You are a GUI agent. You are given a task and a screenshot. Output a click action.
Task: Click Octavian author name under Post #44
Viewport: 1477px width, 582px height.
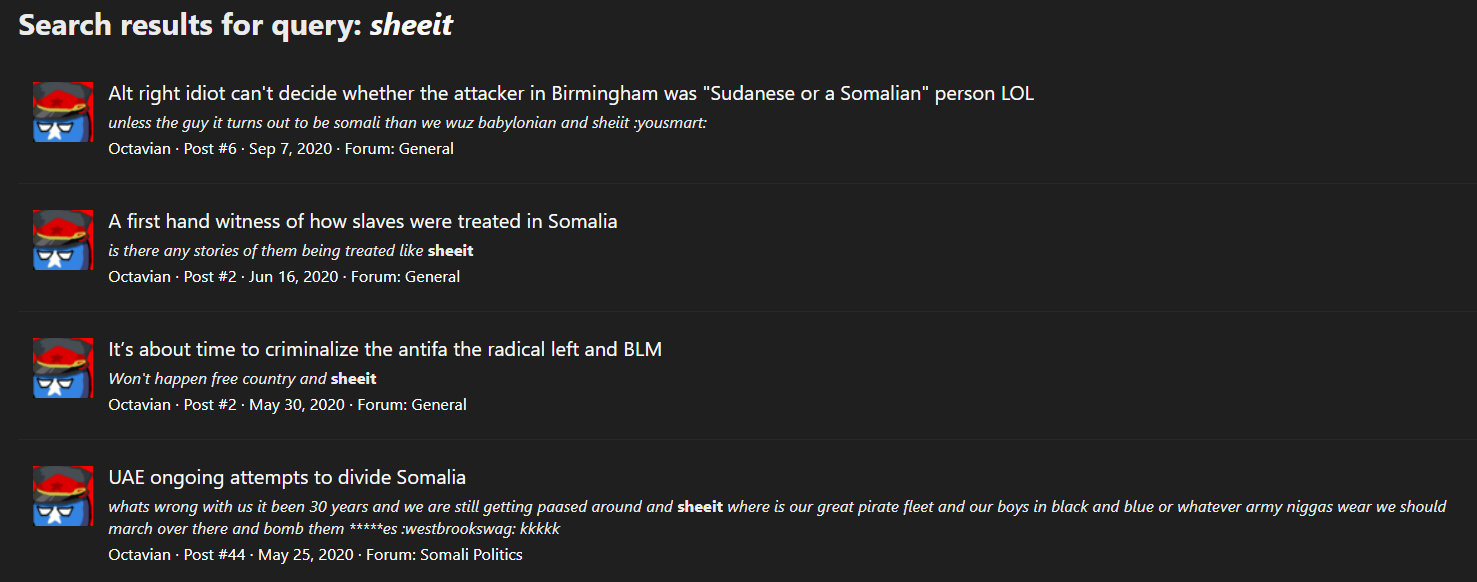(140, 555)
